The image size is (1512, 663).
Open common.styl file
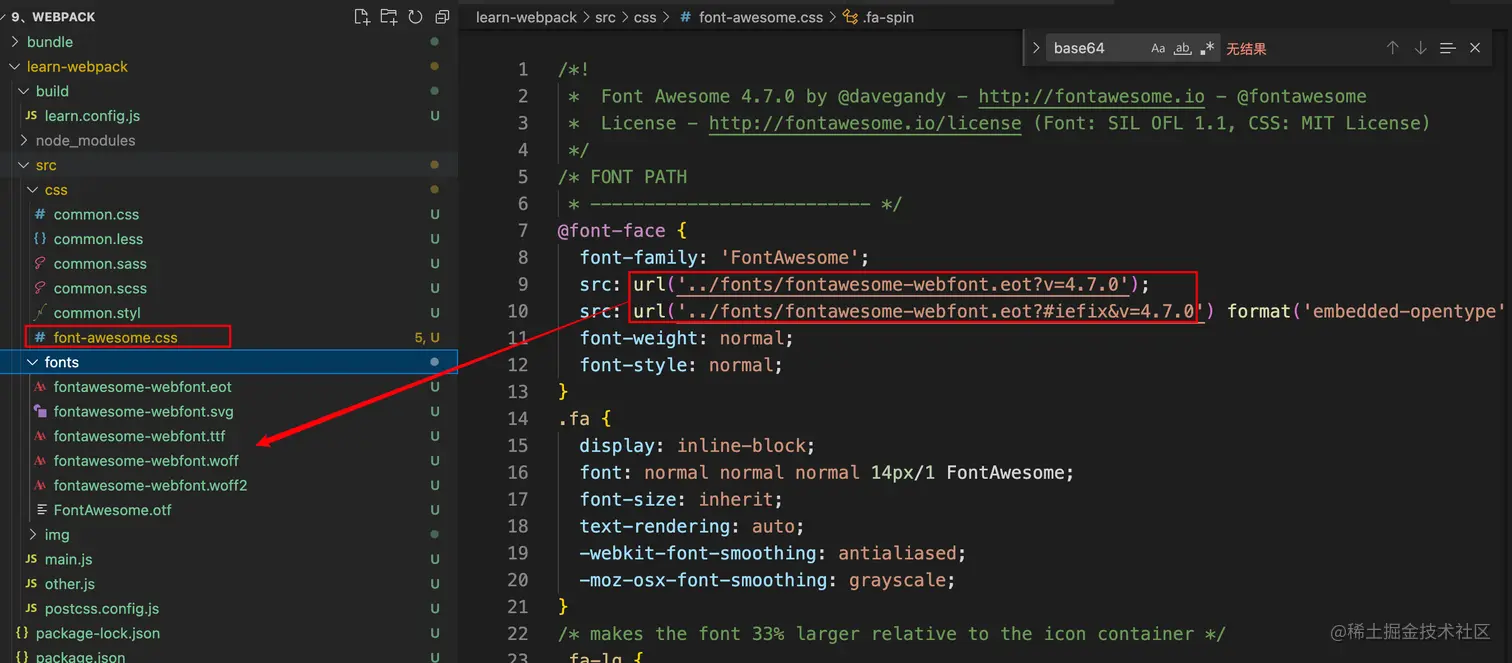click(x=97, y=313)
